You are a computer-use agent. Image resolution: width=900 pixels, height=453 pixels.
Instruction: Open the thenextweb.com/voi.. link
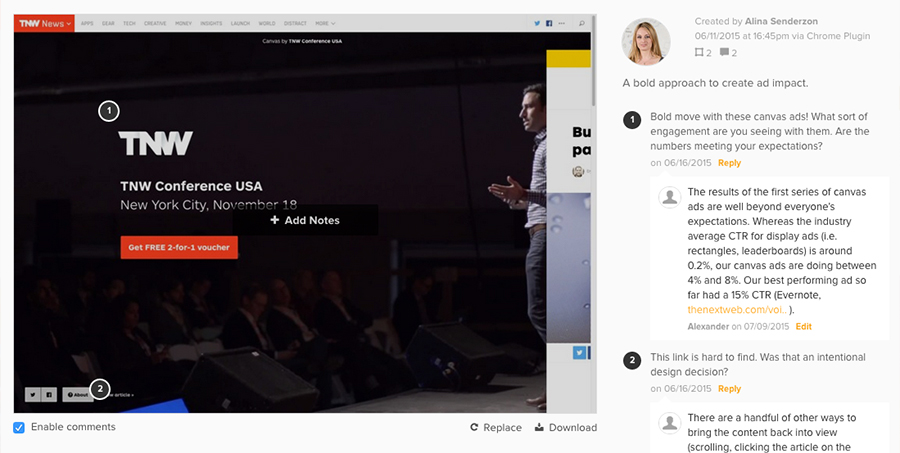tap(737, 310)
